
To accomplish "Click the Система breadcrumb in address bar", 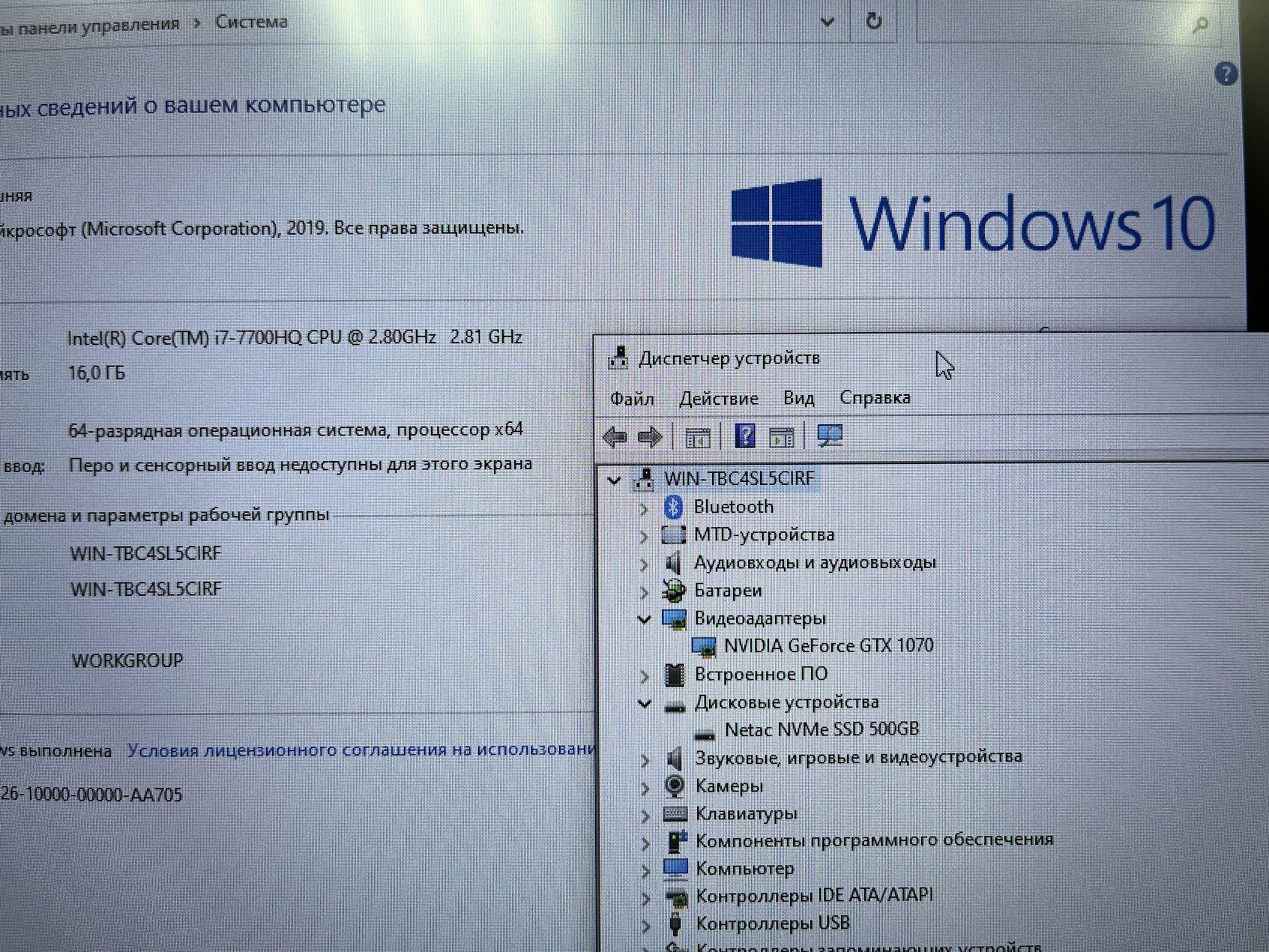I will (251, 22).
